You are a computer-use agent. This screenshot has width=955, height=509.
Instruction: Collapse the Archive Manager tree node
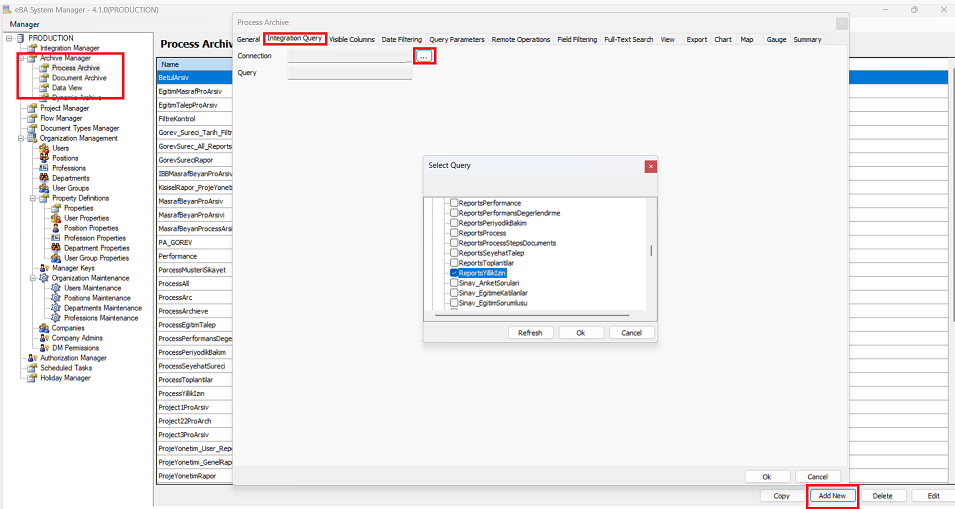21,58
